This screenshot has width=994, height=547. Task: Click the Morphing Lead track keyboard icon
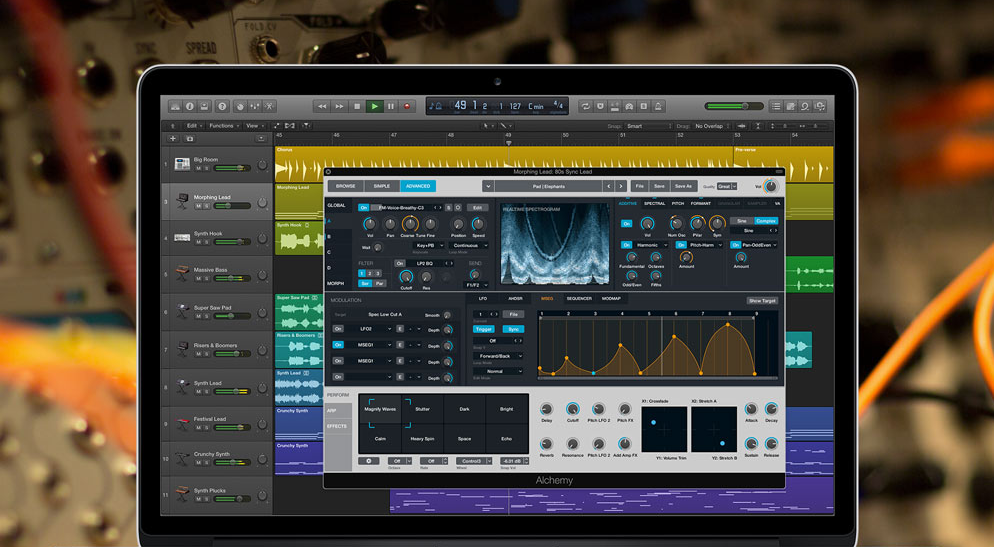[x=182, y=201]
